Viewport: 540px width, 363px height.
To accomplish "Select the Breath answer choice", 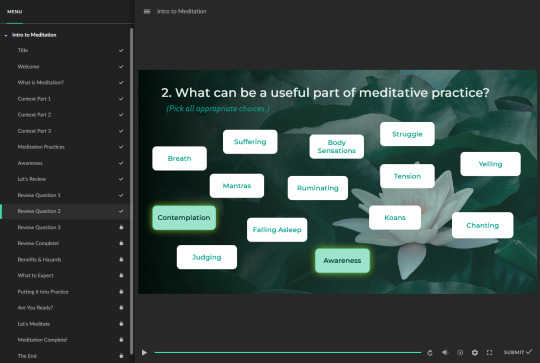I will (x=179, y=158).
